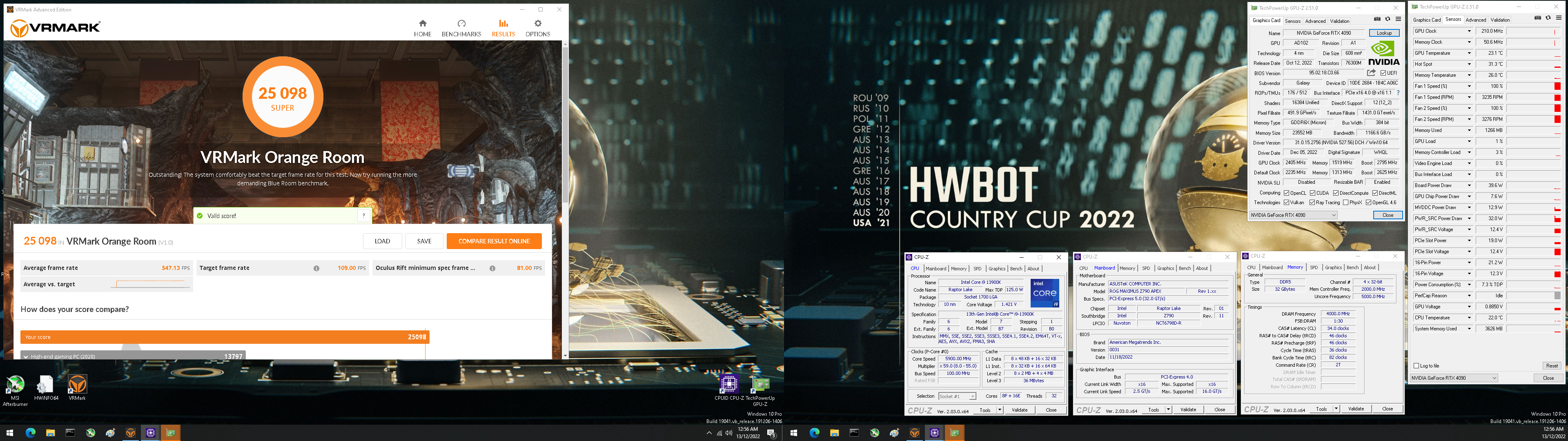Click Target frame rate info icon
The width and height of the screenshot is (1568, 441).
(x=316, y=268)
